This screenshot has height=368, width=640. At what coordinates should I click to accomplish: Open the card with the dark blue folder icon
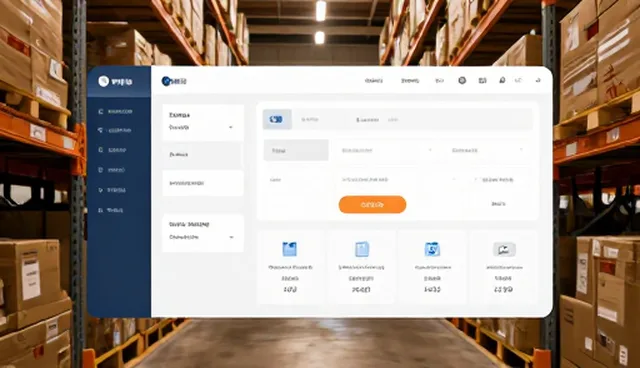tap(290, 267)
